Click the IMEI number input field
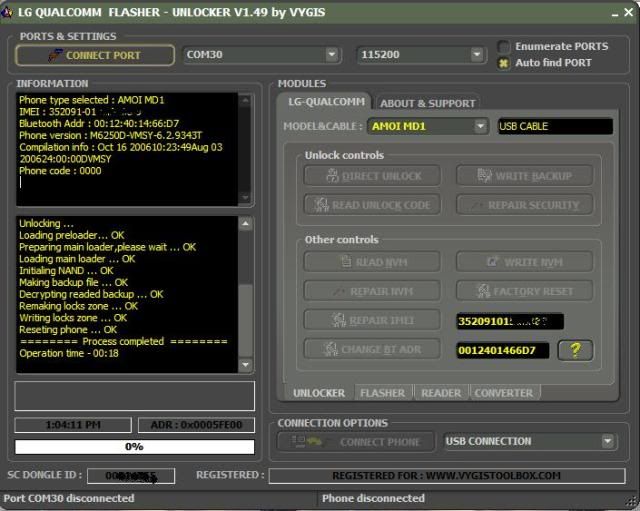 coord(510,321)
